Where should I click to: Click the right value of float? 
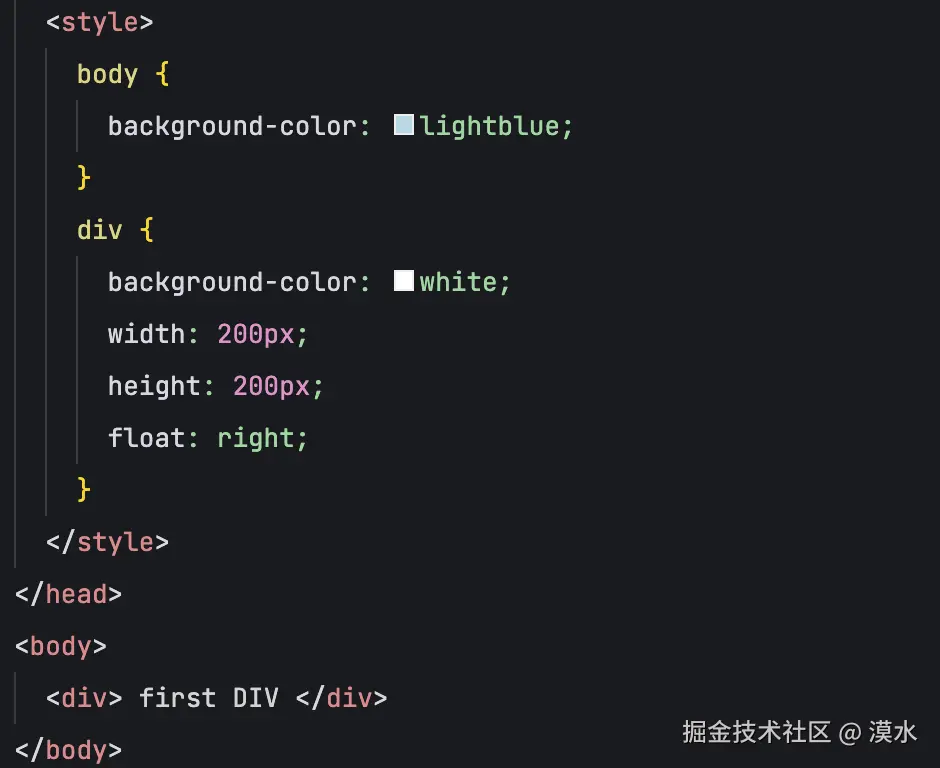click(255, 439)
